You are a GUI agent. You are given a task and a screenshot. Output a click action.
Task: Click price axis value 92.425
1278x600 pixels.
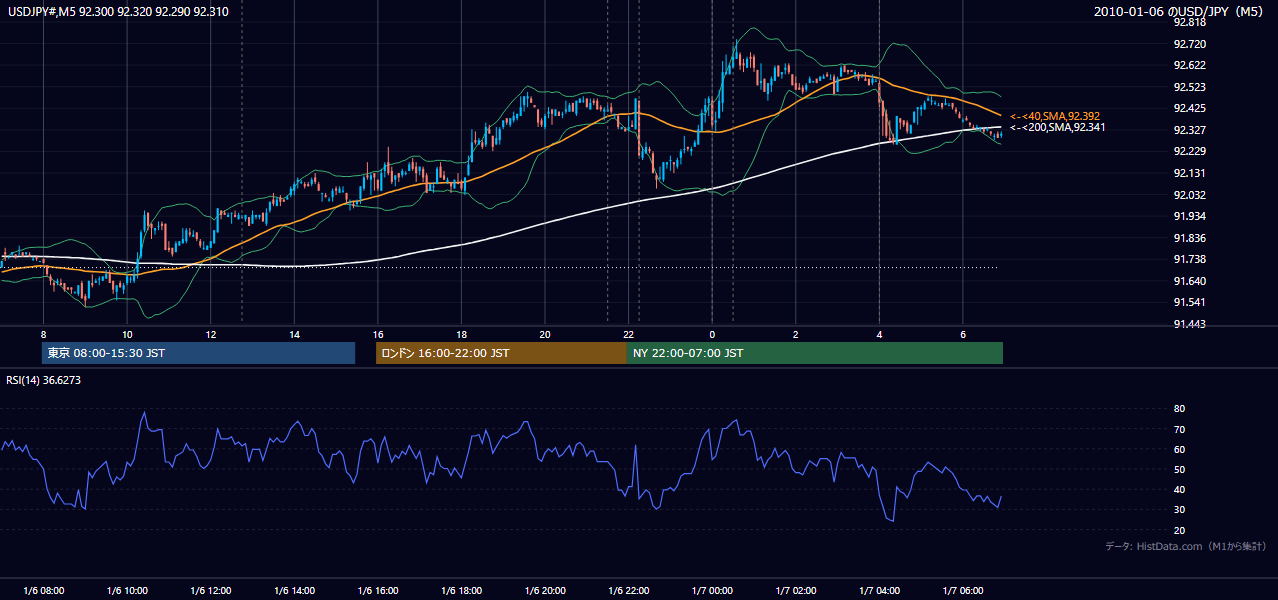click(1192, 108)
